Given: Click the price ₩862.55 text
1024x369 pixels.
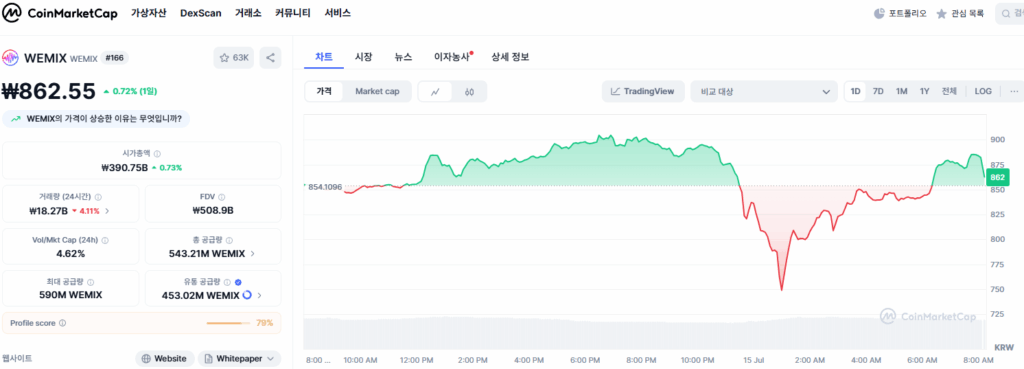Looking at the screenshot, I should (49, 91).
